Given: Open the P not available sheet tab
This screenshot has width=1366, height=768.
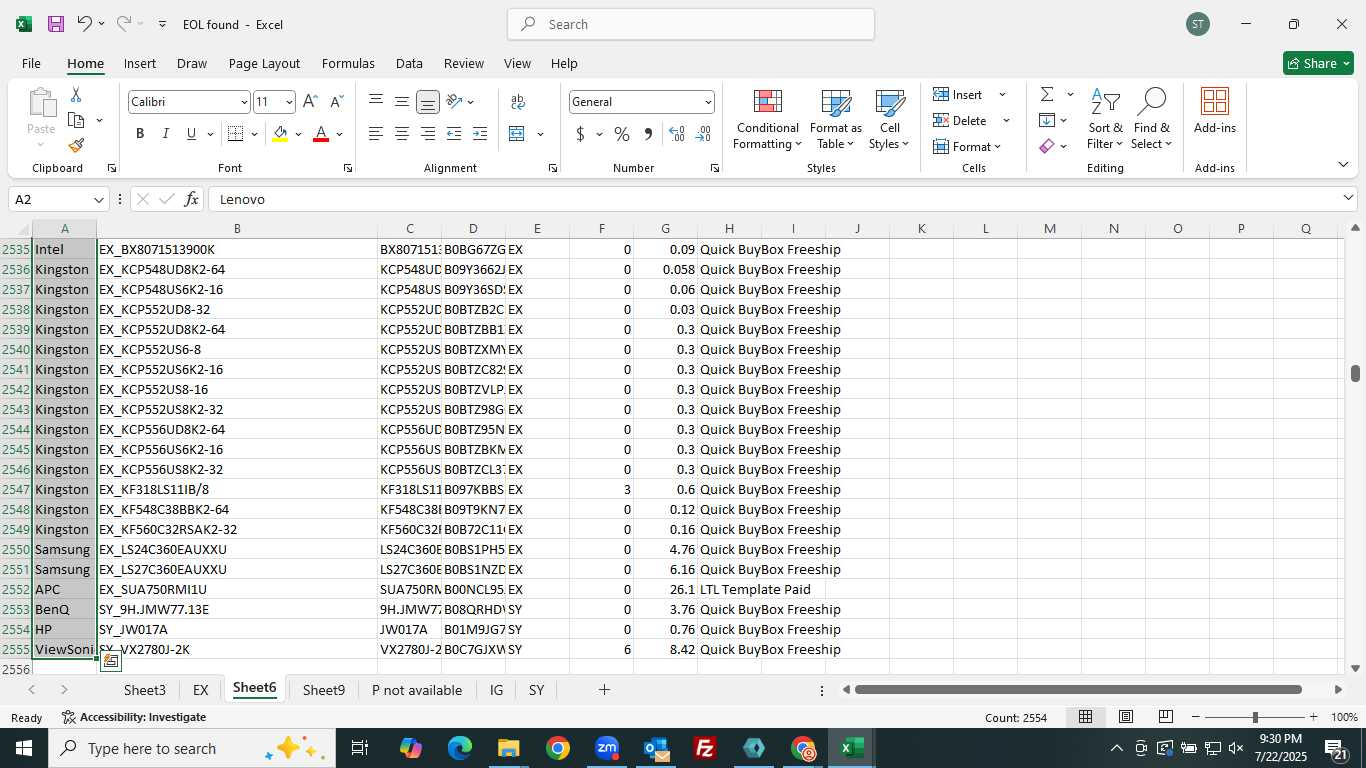Looking at the screenshot, I should [x=417, y=690].
